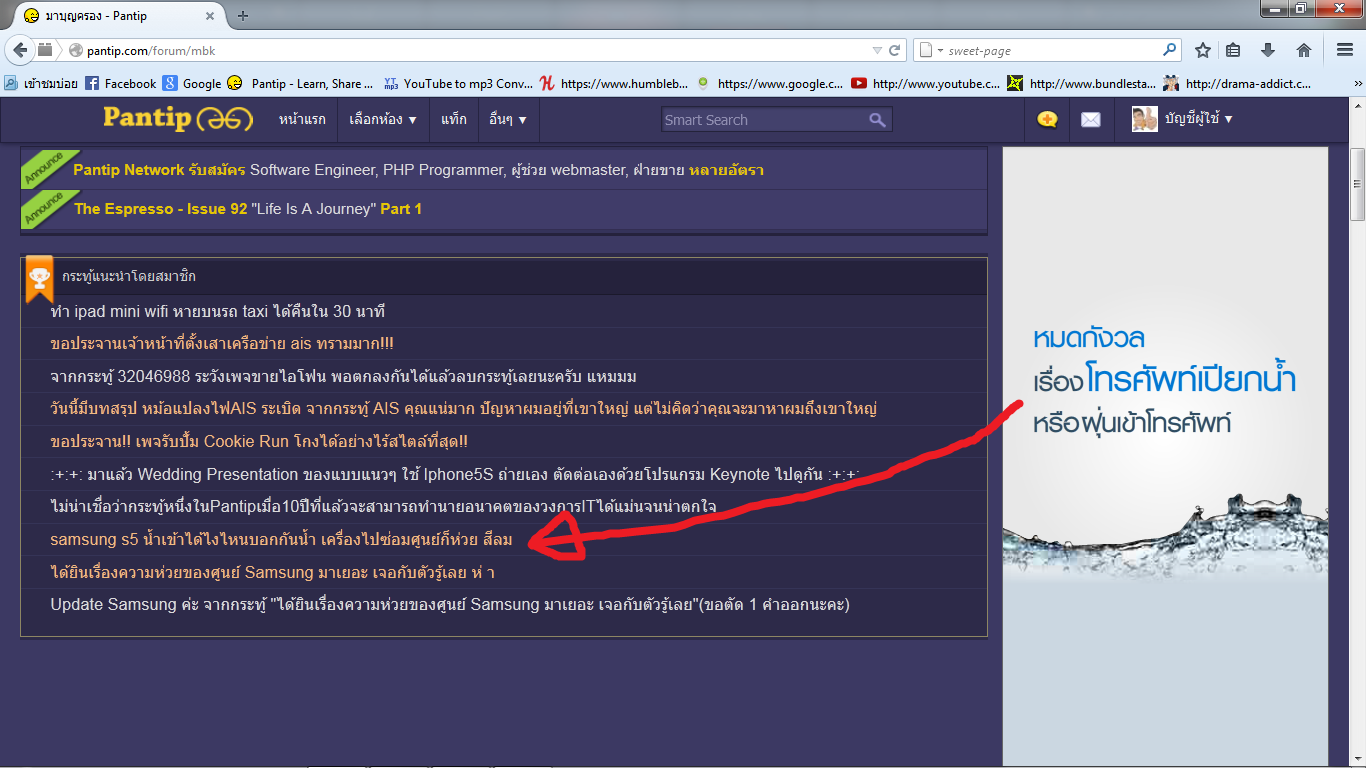Open the humblebundle bookmark
This screenshot has width=1366, height=768.
coord(614,84)
